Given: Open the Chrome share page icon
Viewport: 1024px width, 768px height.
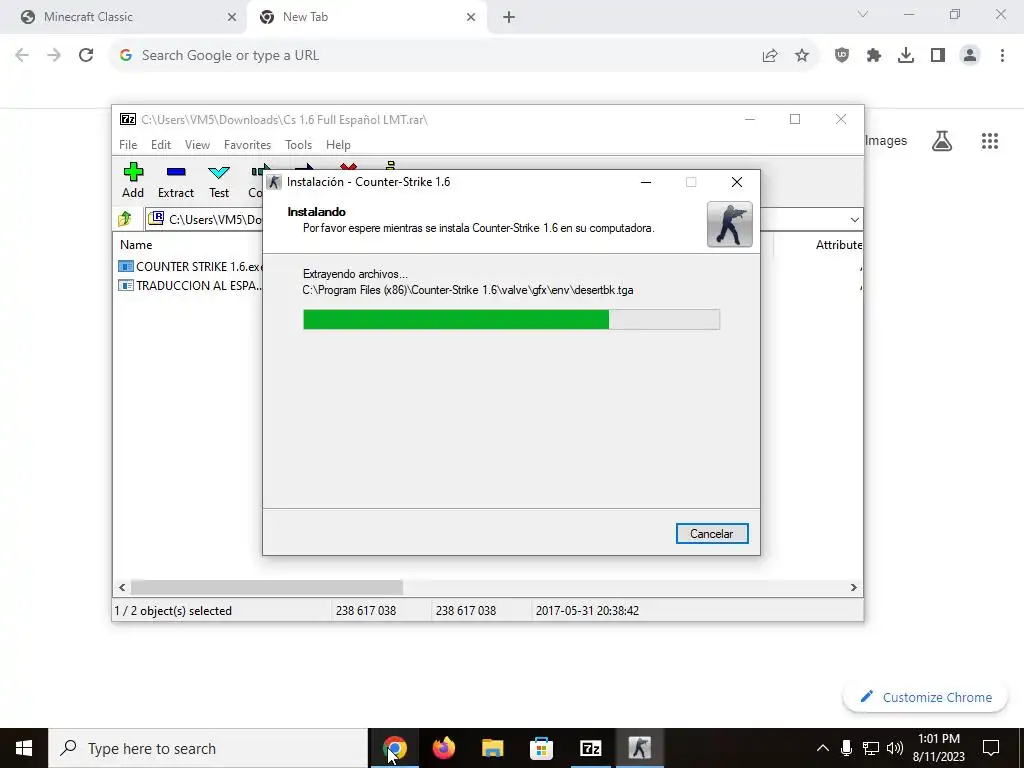Looking at the screenshot, I should tap(770, 56).
